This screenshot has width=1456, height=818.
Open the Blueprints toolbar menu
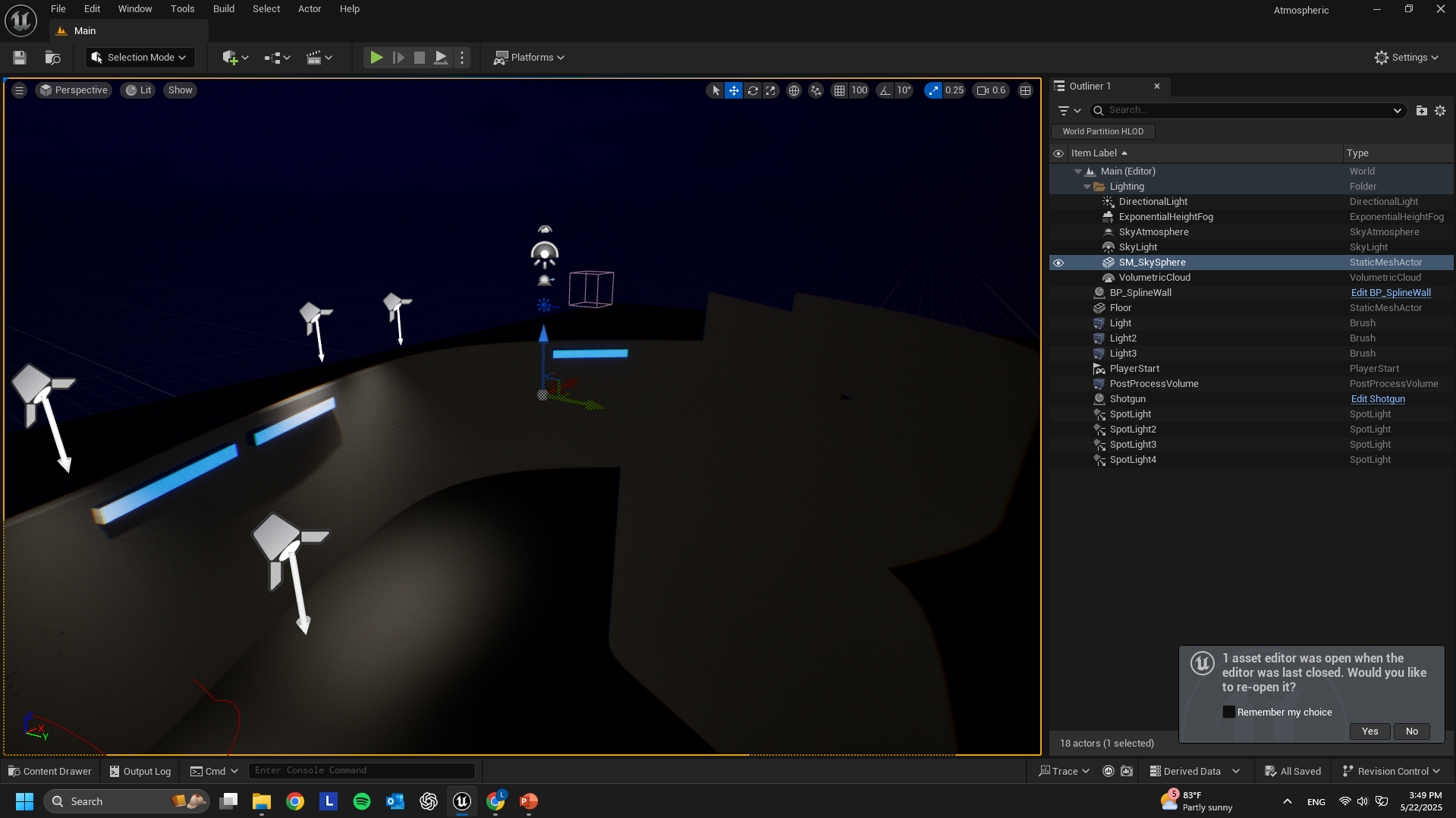click(x=278, y=58)
